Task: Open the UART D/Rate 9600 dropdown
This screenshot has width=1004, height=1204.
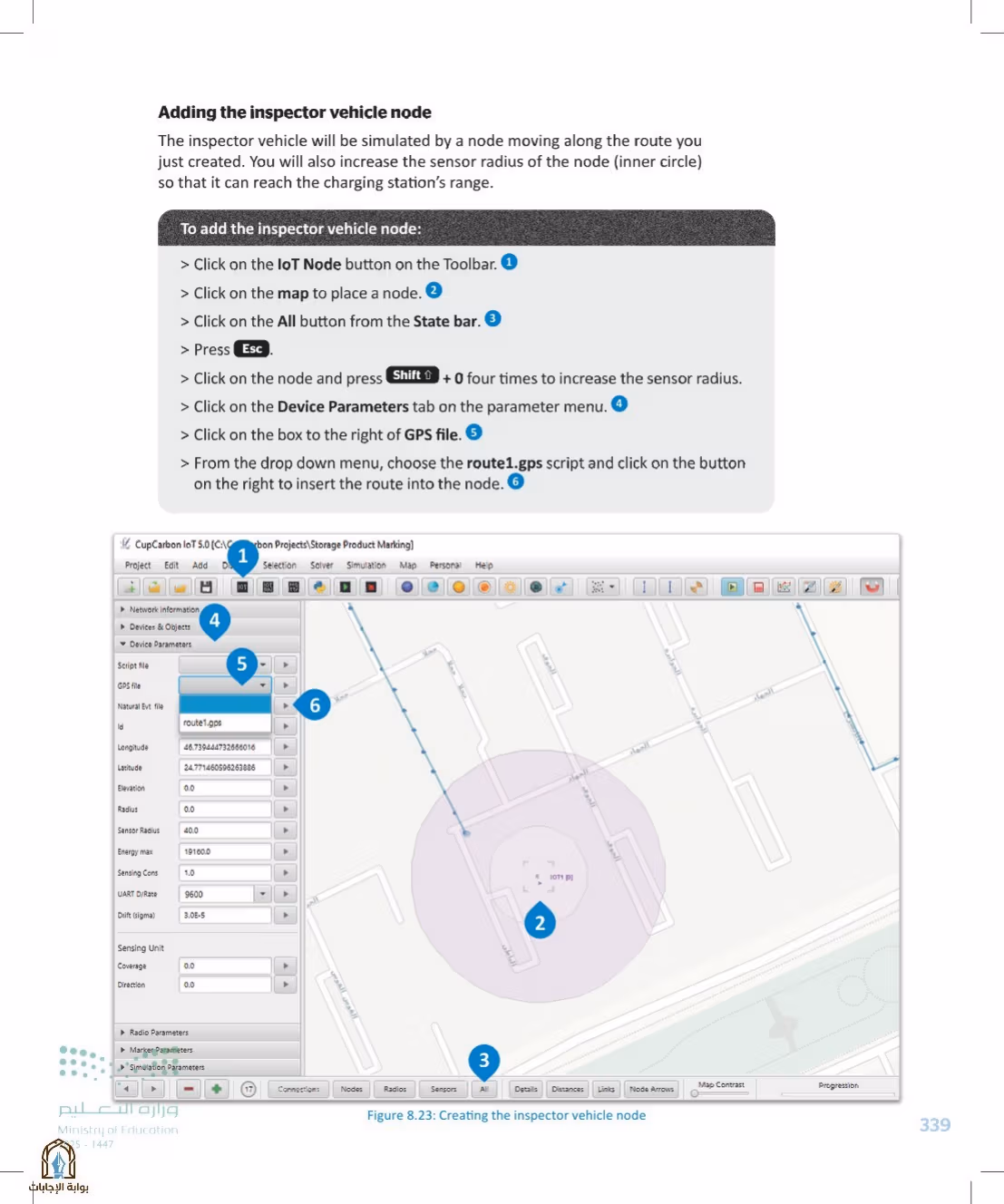Action: point(263,894)
